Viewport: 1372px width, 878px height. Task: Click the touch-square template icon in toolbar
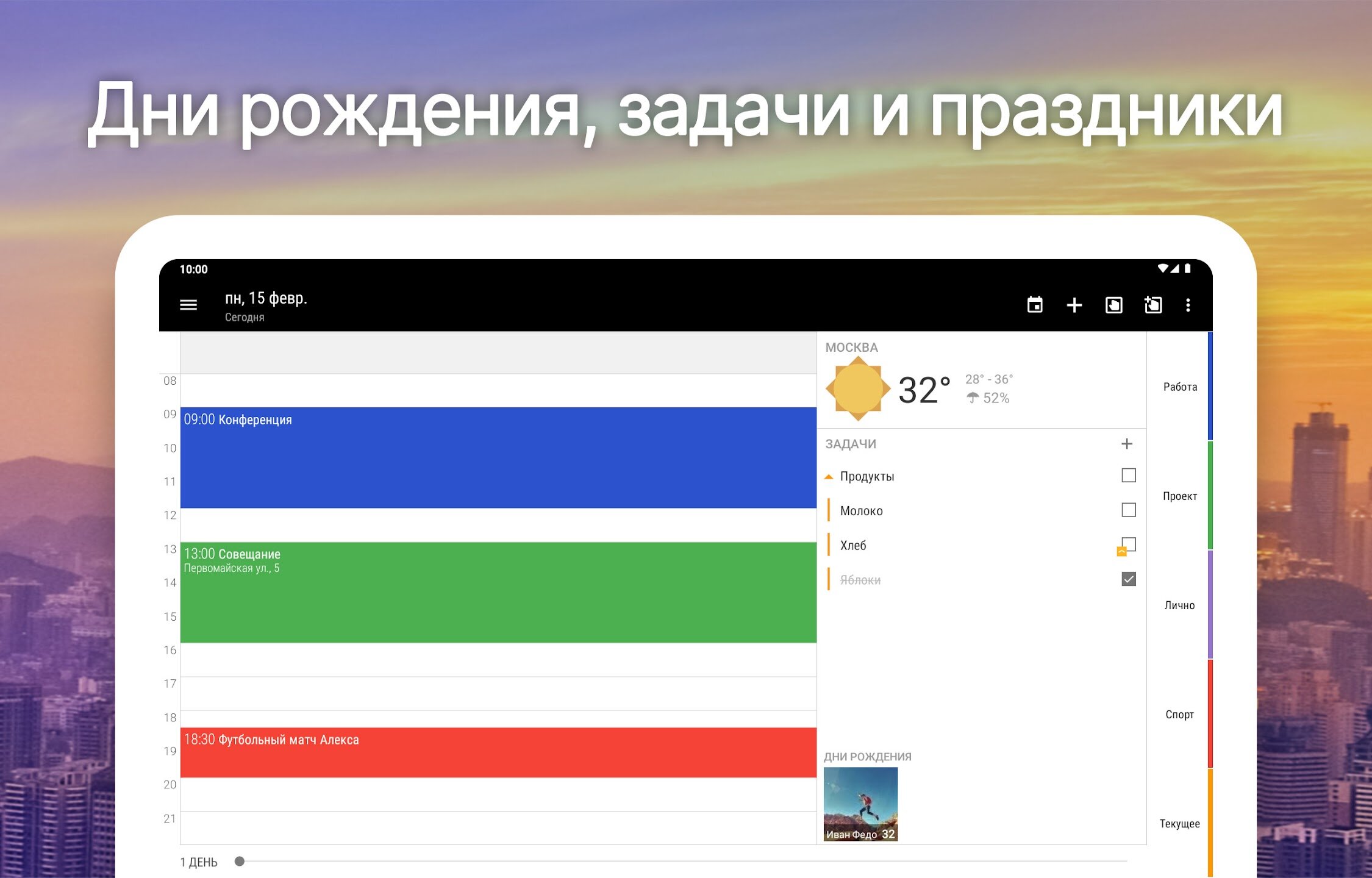(x=1113, y=305)
